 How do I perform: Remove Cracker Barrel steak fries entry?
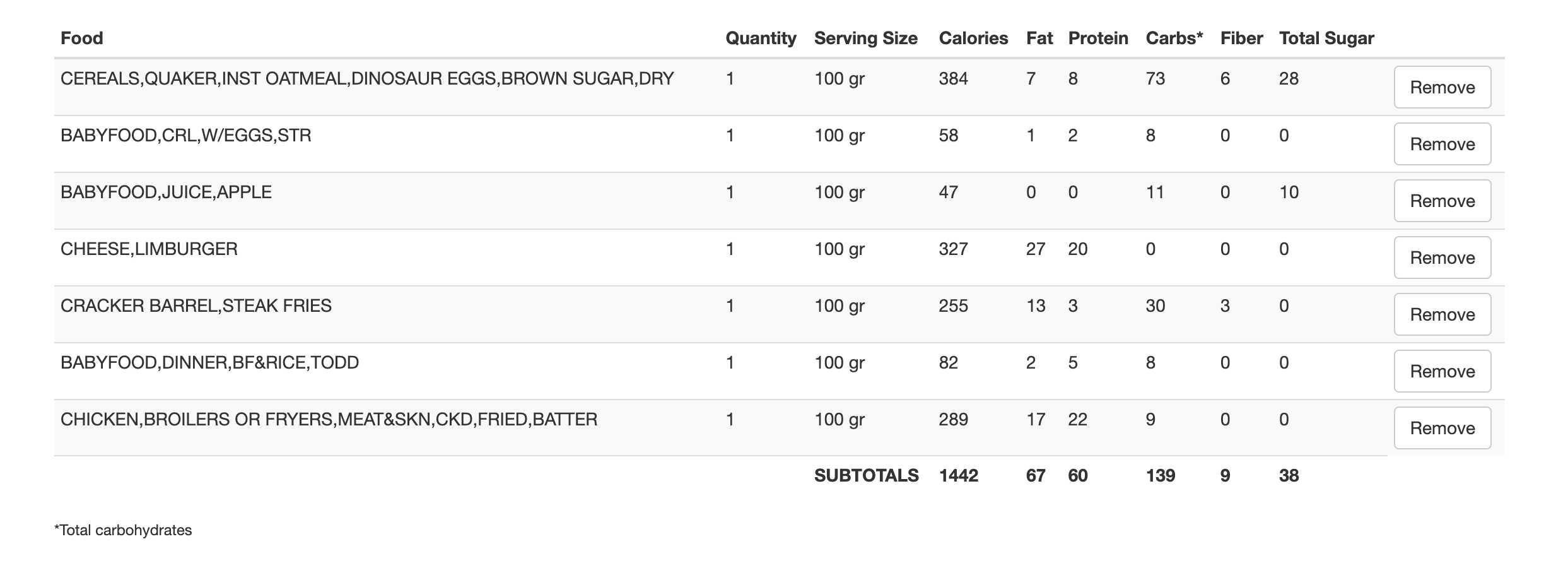1442,314
